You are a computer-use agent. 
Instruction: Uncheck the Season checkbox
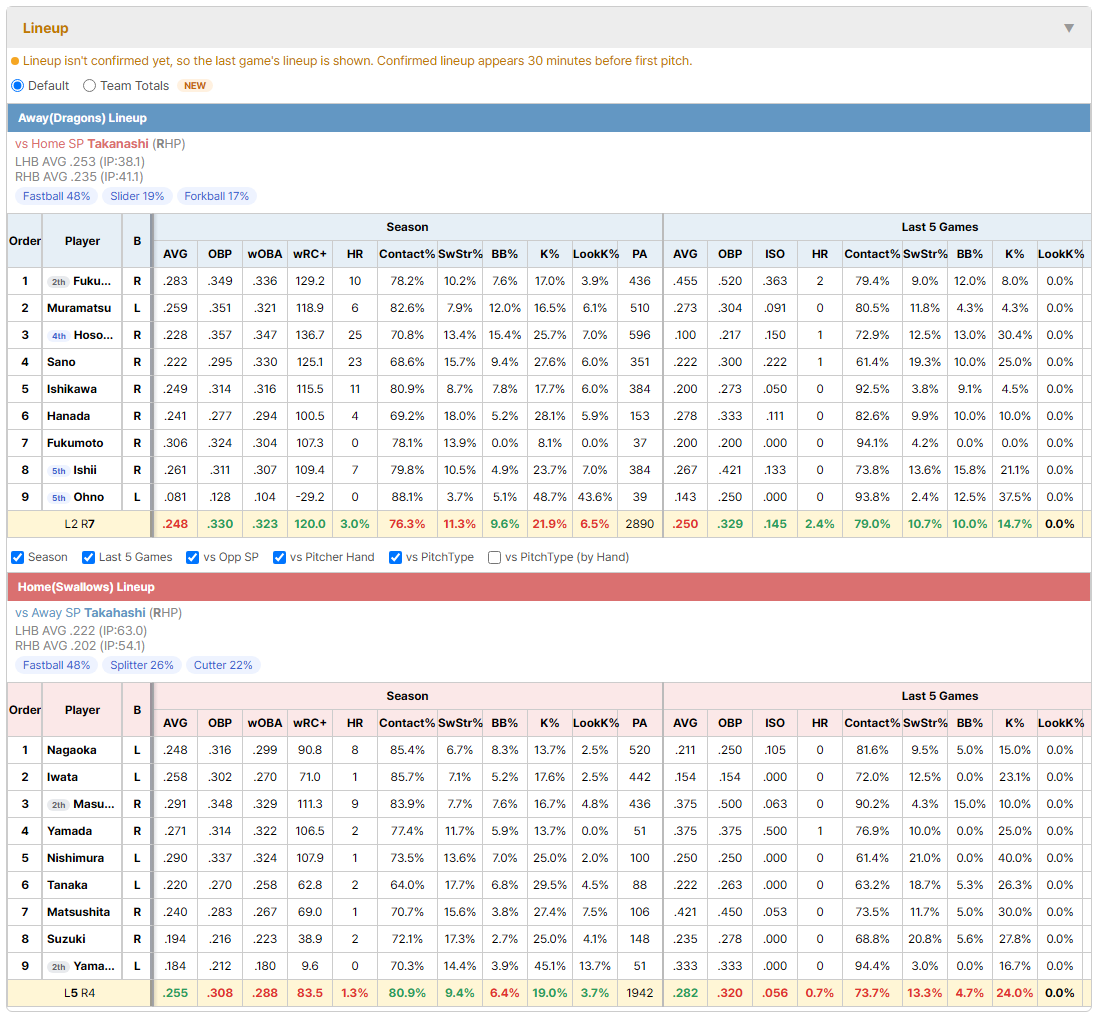coord(18,557)
